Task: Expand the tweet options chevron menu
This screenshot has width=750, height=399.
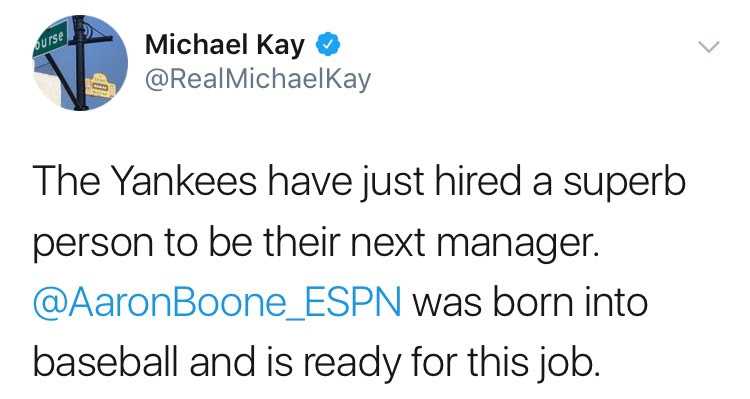Action: 708,46
